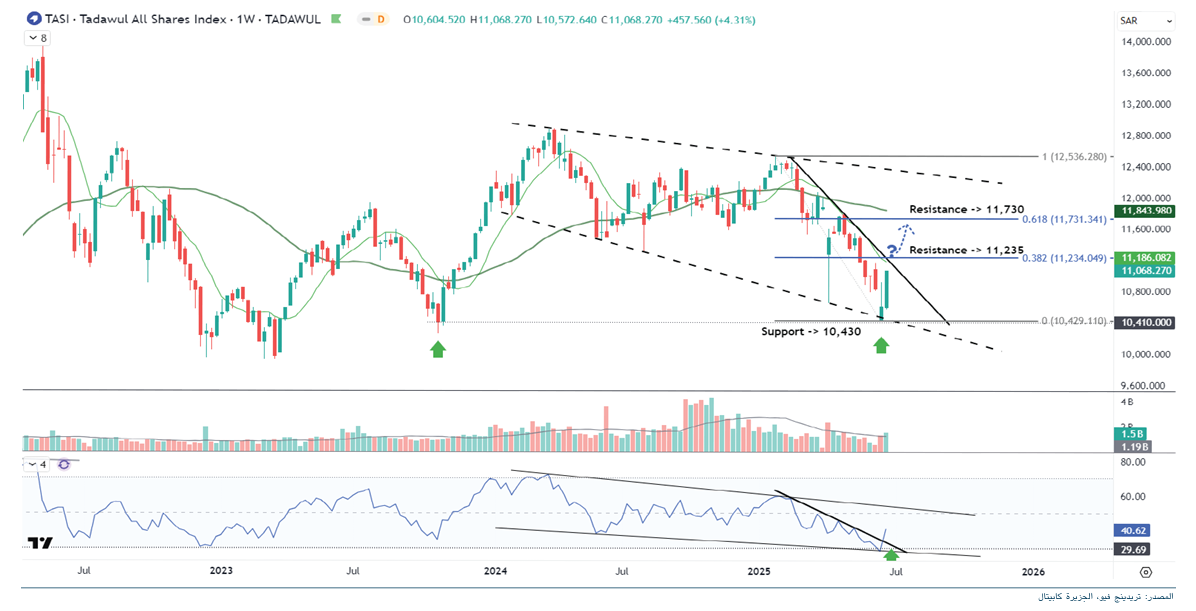The image size is (1196, 611).
Task: Expand the collapsed RSI legend showing 4
Action: (x=37, y=464)
